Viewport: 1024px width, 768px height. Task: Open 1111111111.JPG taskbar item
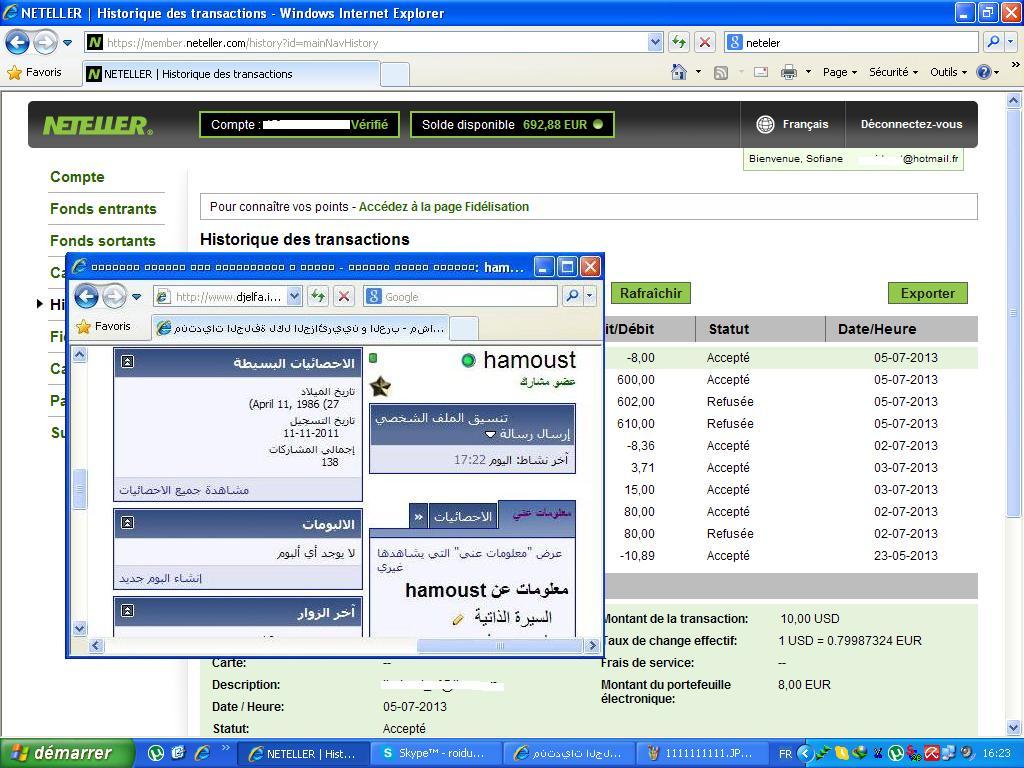pyautogui.click(x=701, y=753)
